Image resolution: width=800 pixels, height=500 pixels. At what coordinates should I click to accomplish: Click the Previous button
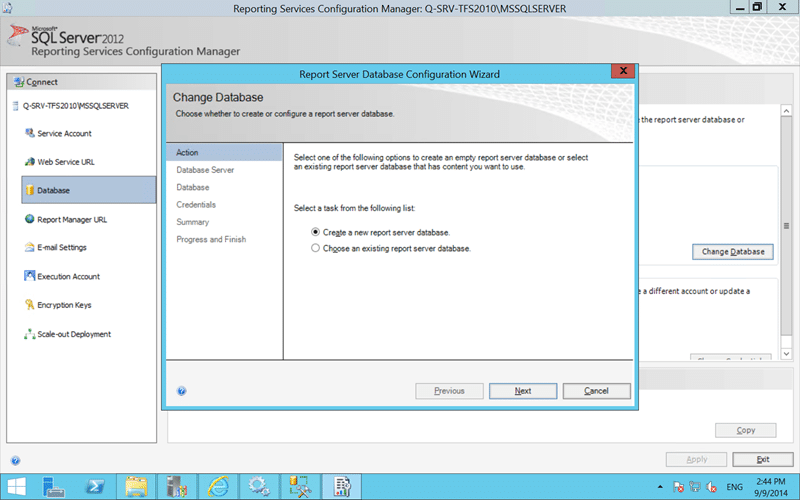tap(449, 391)
